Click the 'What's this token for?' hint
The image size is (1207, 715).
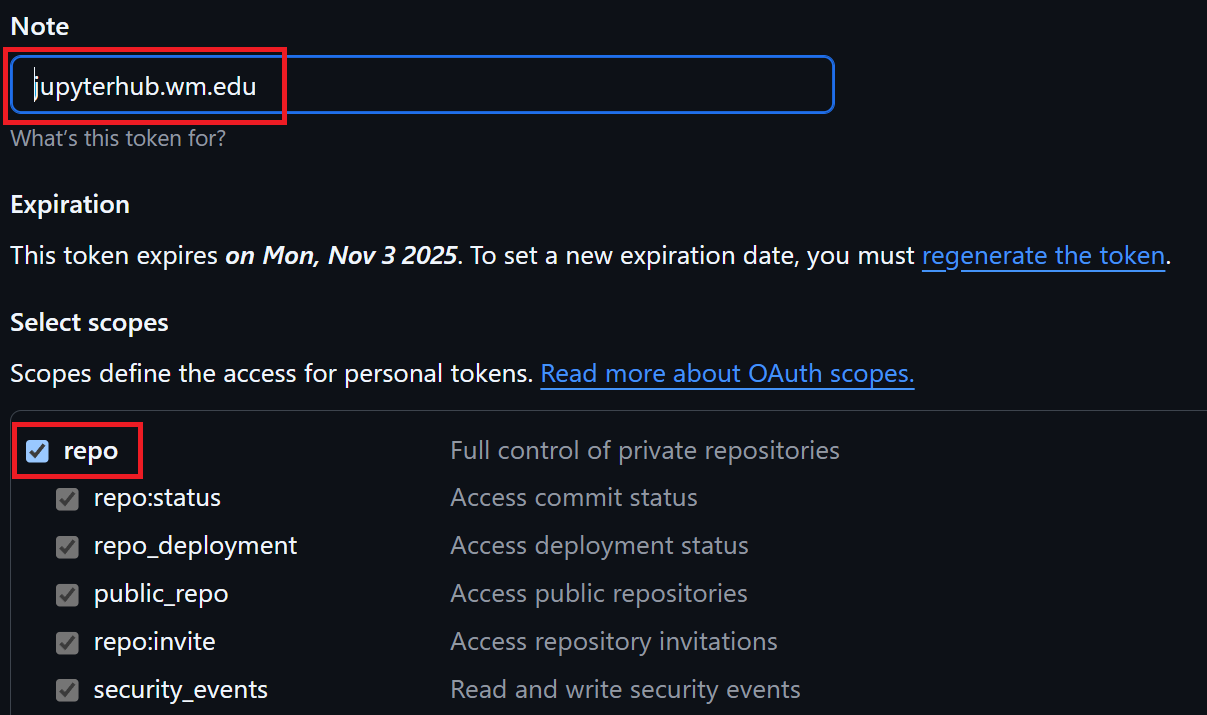(x=118, y=138)
